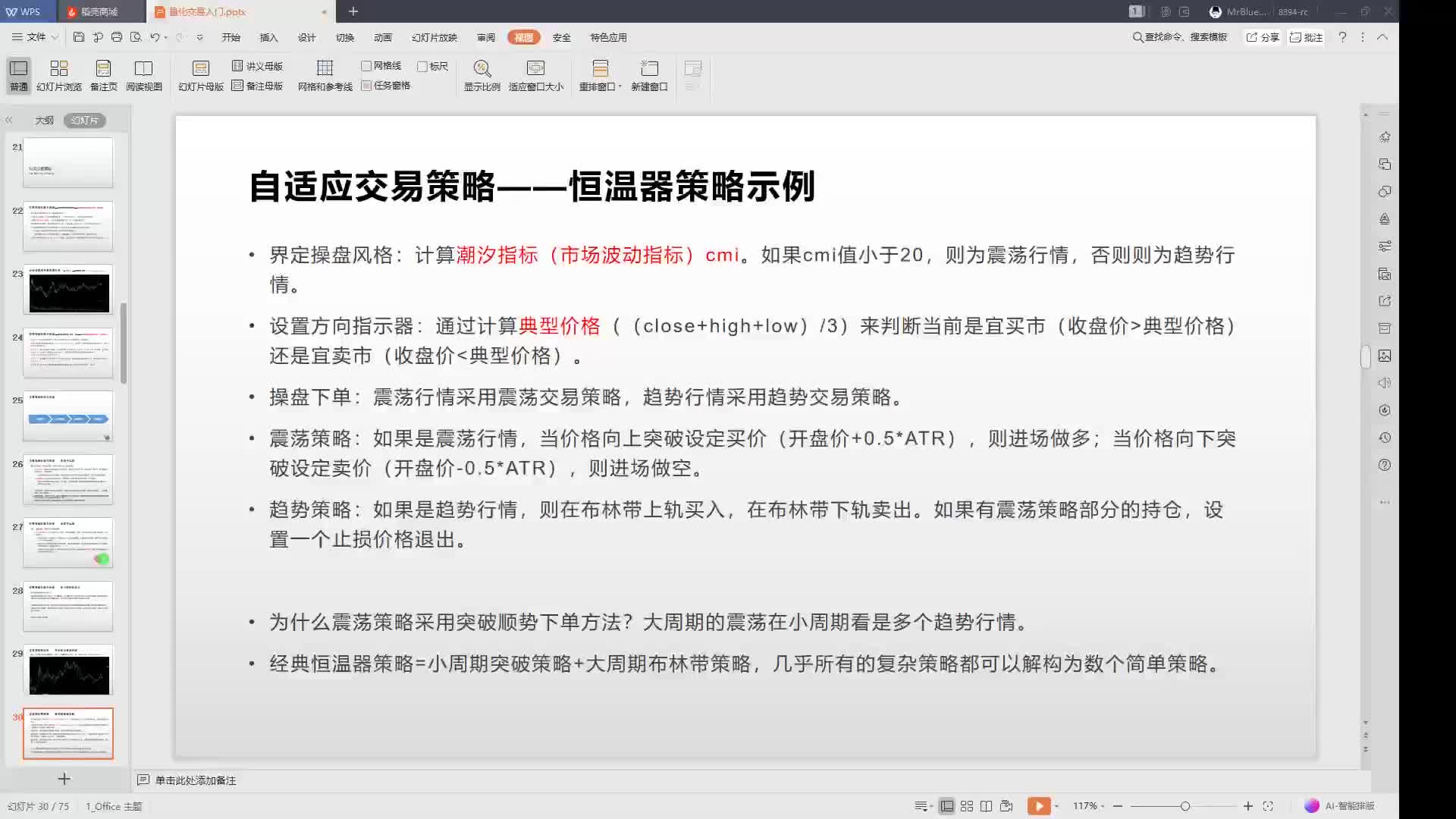Open the 文件 file menu dropdown
Viewport: 1456px width, 819px height.
35,37
